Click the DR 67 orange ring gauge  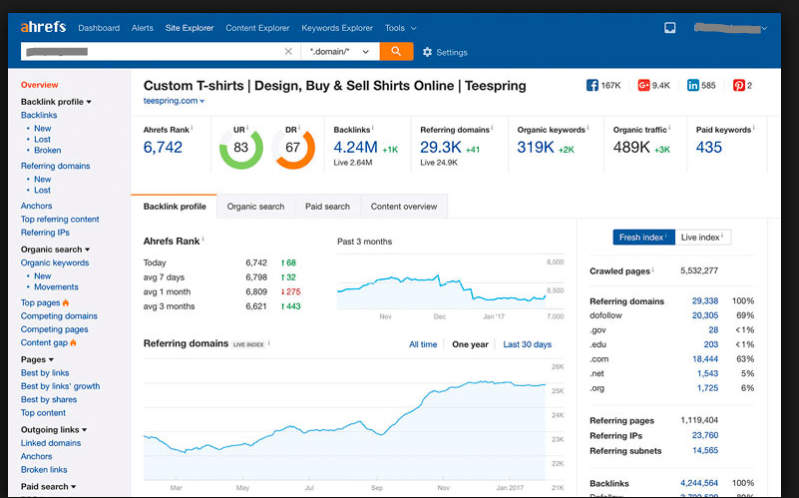point(293,148)
